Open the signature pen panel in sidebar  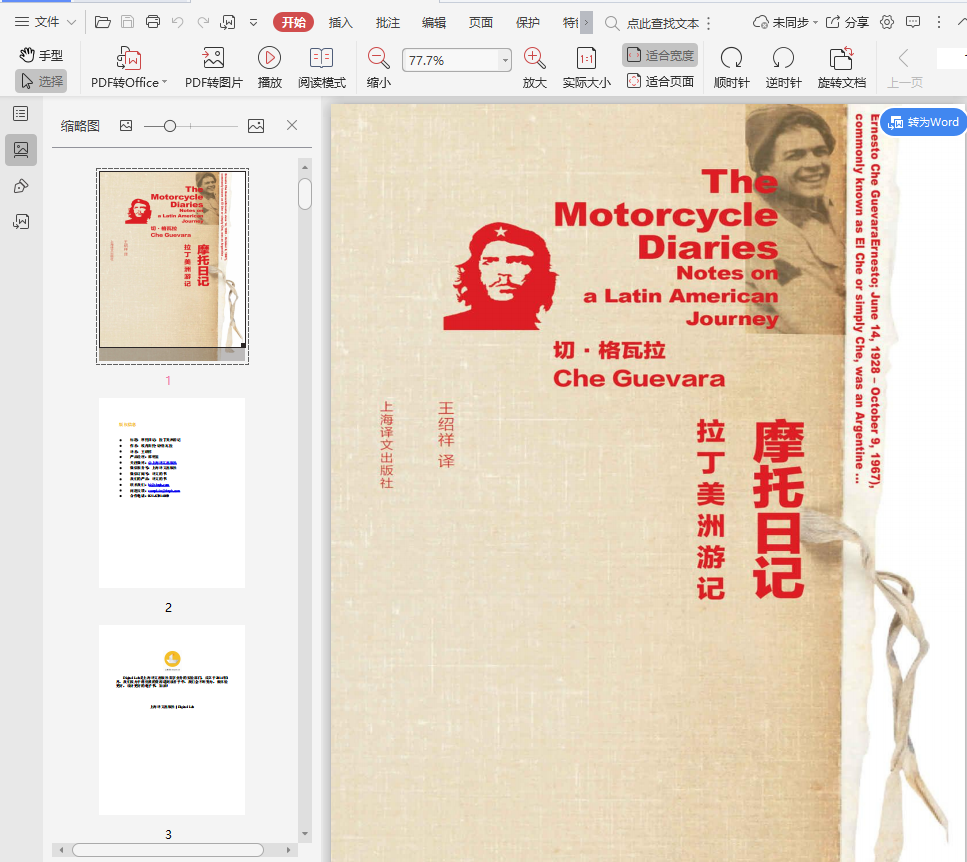pyautogui.click(x=20, y=186)
